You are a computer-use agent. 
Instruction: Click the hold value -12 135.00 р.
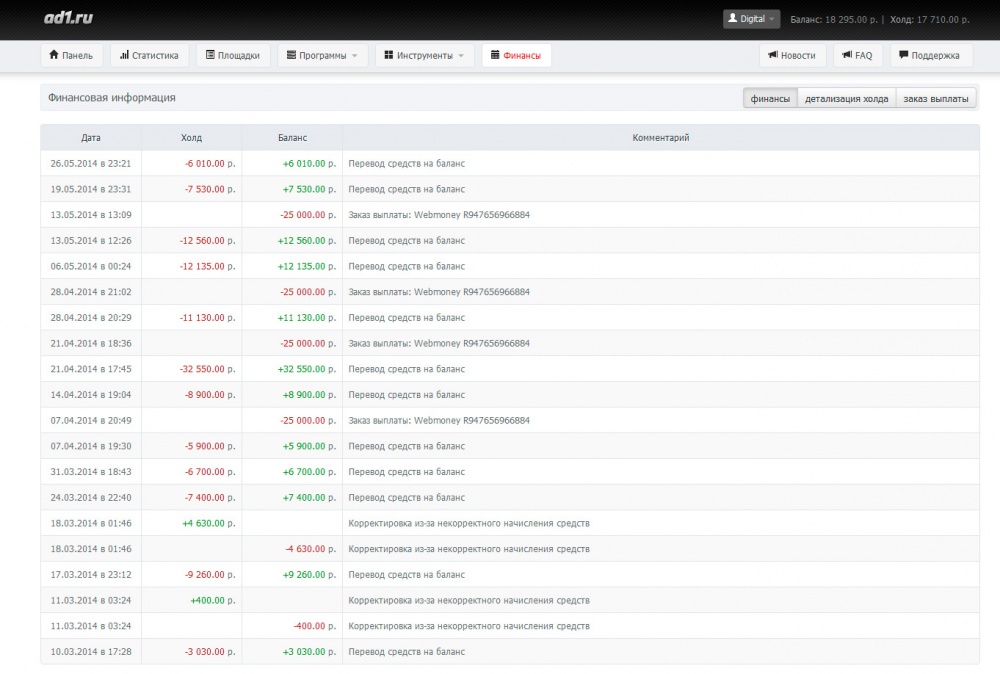pyautogui.click(x=207, y=267)
